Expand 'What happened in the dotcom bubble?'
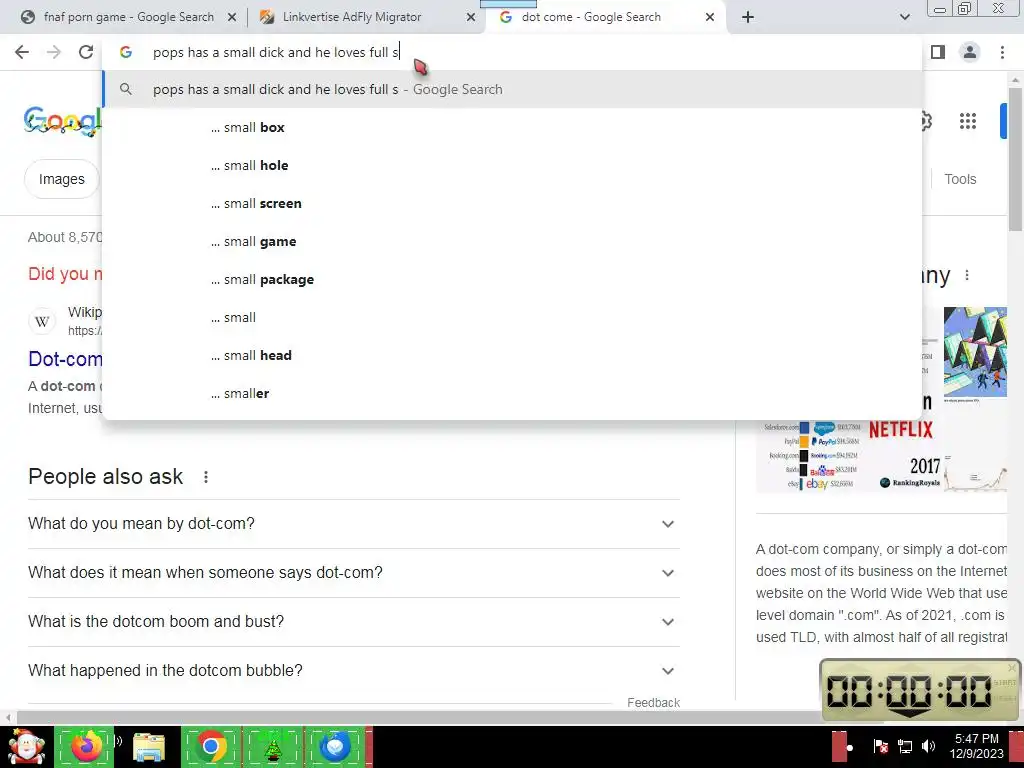The width and height of the screenshot is (1024, 768). (353, 671)
